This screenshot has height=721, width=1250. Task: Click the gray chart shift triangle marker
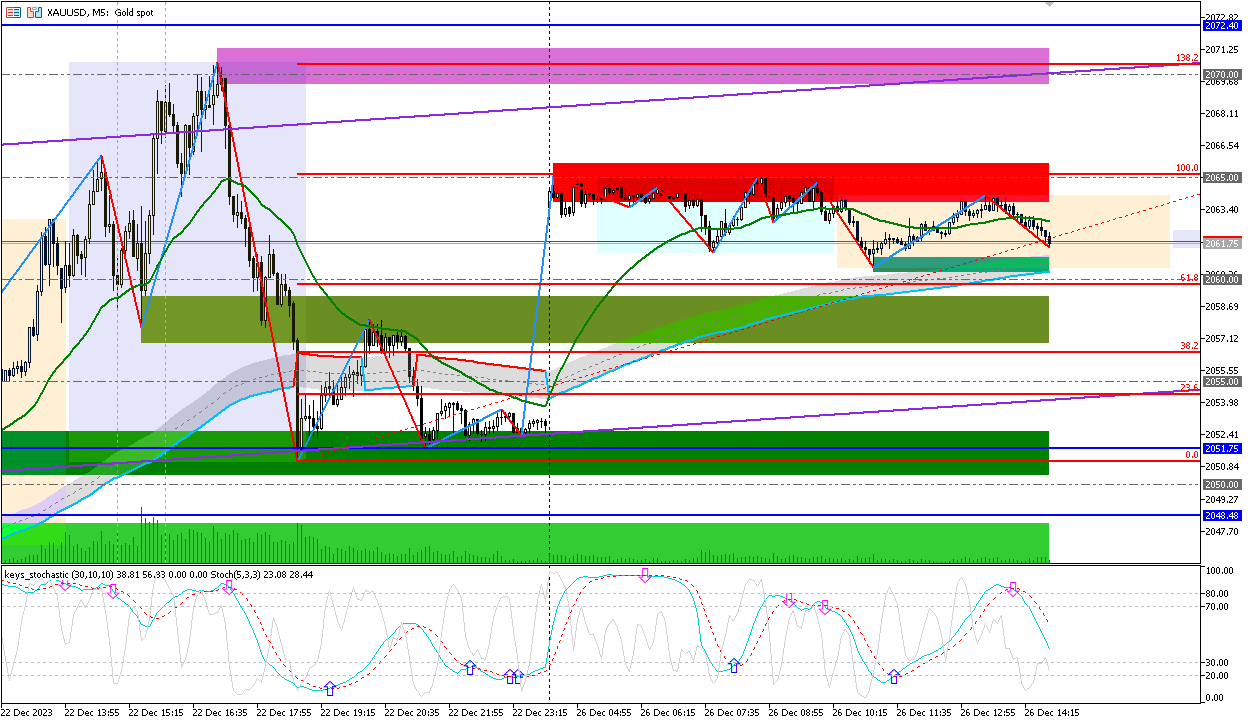coord(1049,5)
